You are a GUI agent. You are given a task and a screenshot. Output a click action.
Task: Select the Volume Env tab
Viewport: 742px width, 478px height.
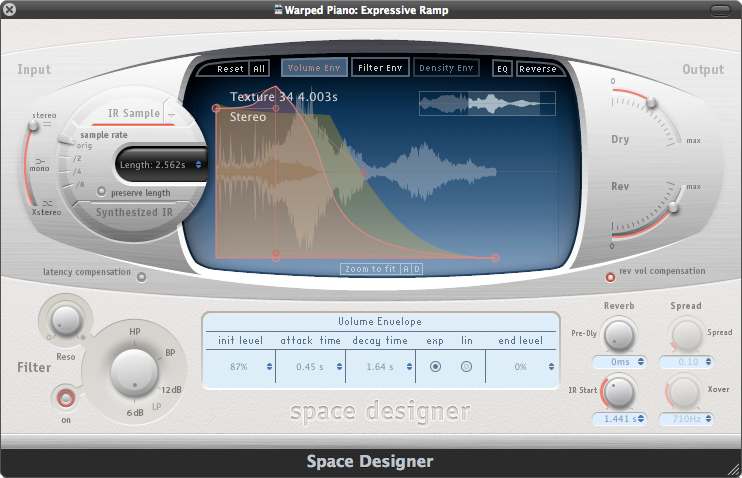pos(314,68)
